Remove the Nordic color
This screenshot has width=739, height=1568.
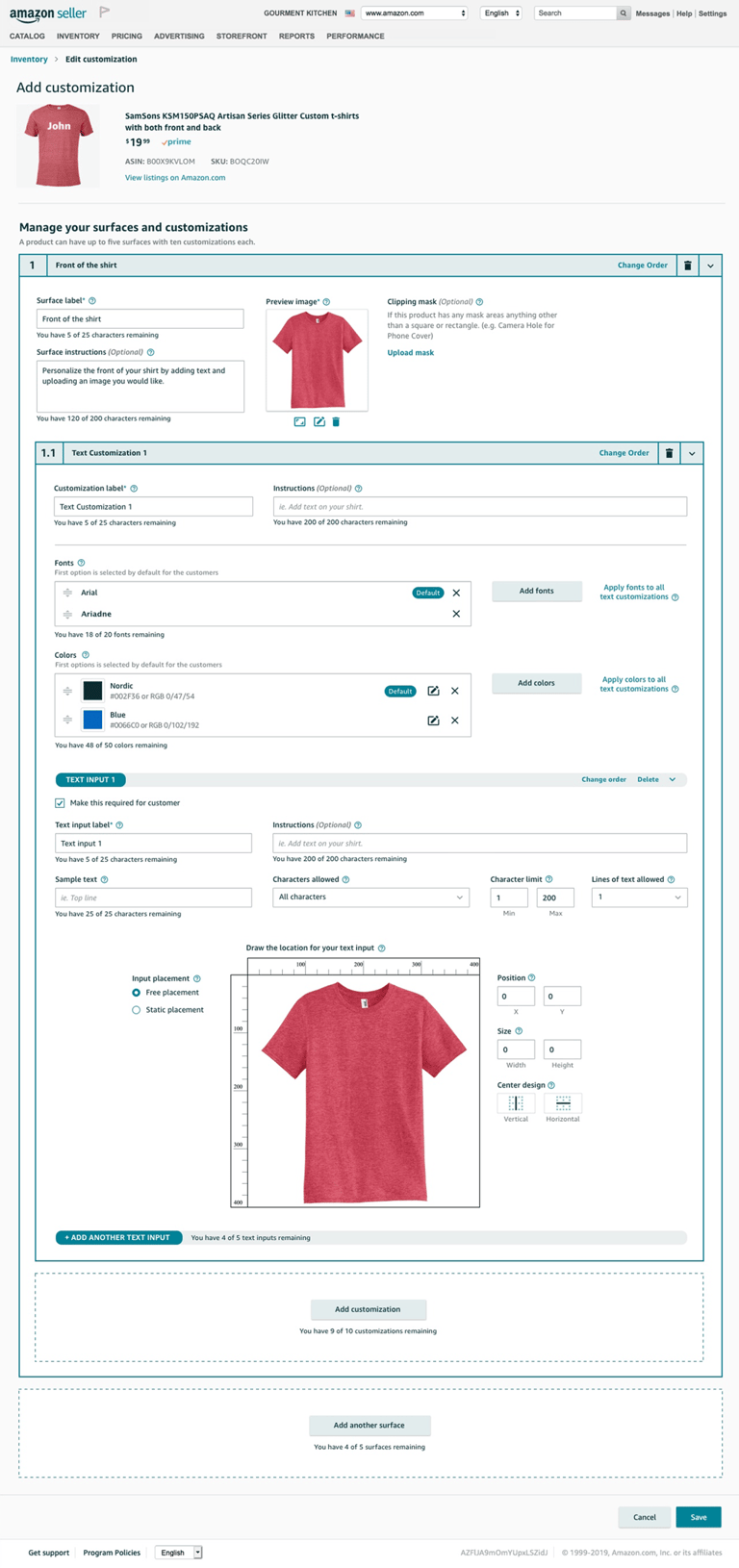tap(455, 691)
